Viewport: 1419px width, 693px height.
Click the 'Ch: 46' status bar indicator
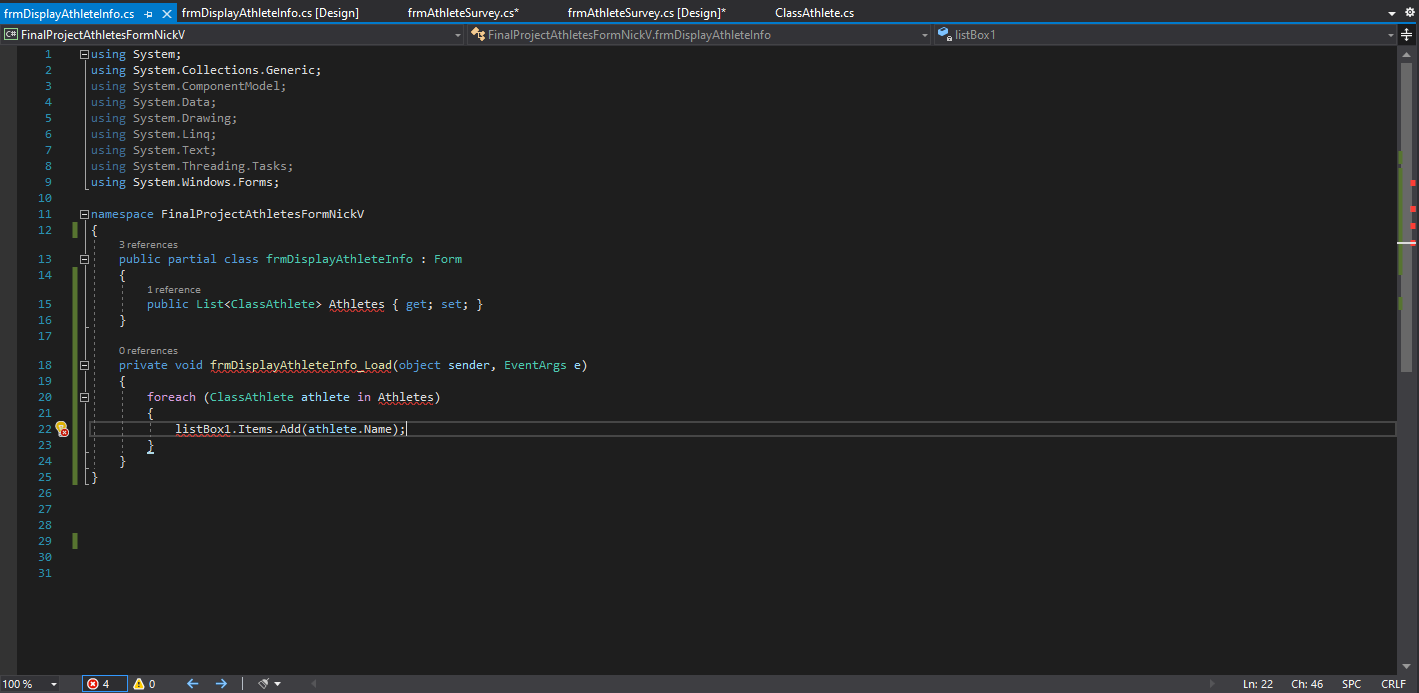pyautogui.click(x=1307, y=684)
